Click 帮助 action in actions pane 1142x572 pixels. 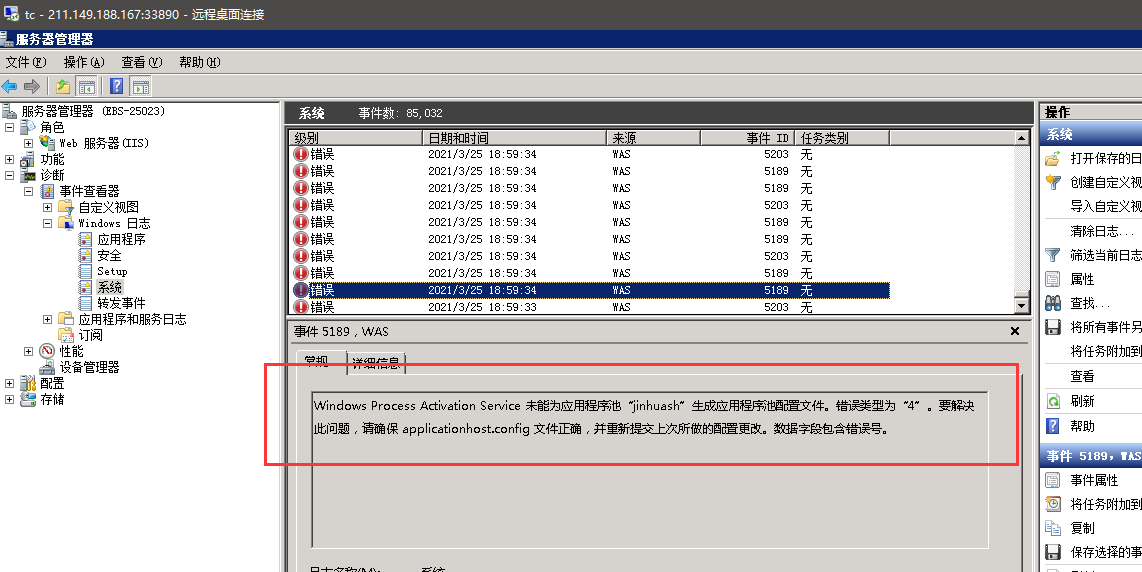click(1082, 426)
